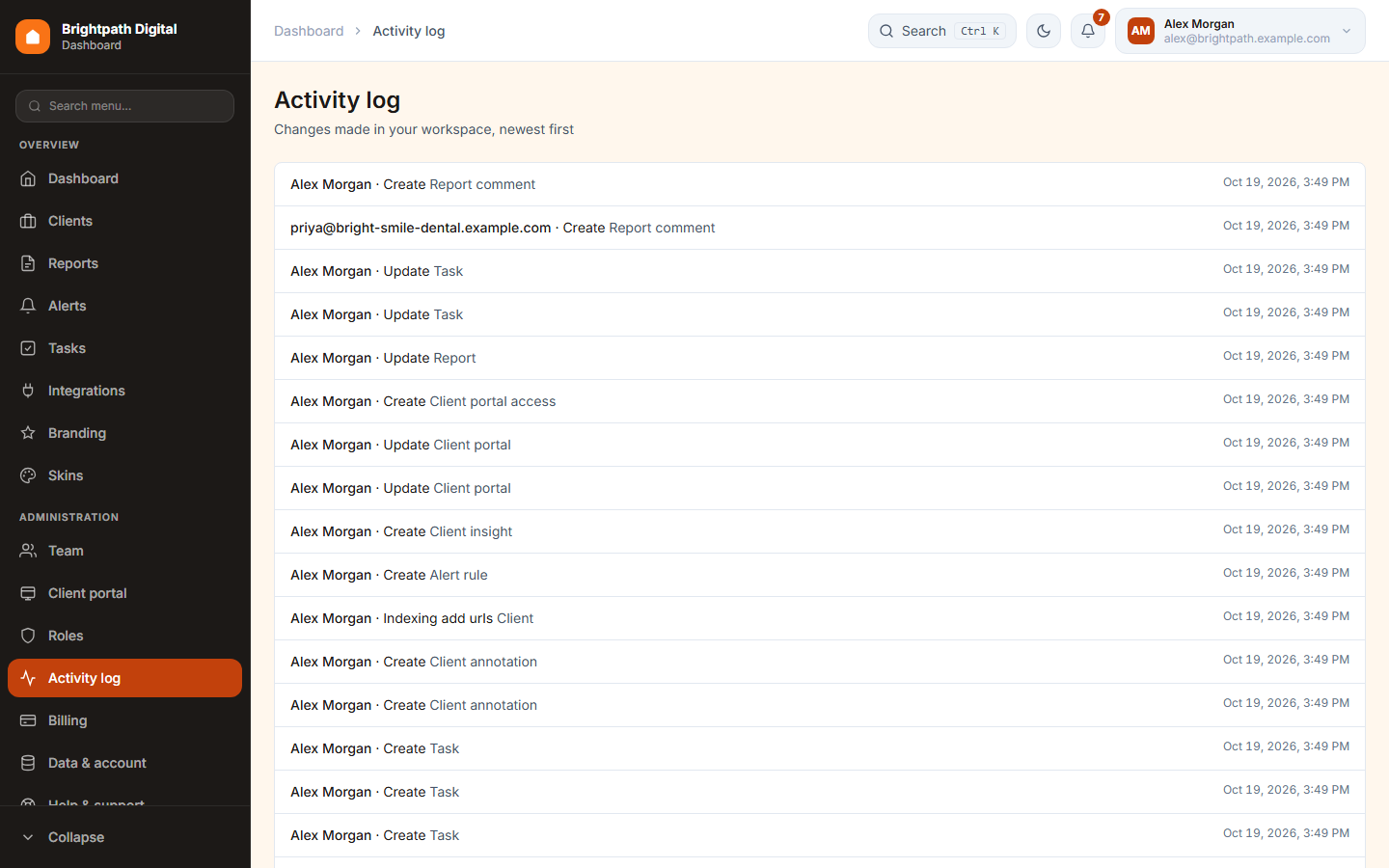
Task: Open Data & account sidebar link
Action: (124, 763)
